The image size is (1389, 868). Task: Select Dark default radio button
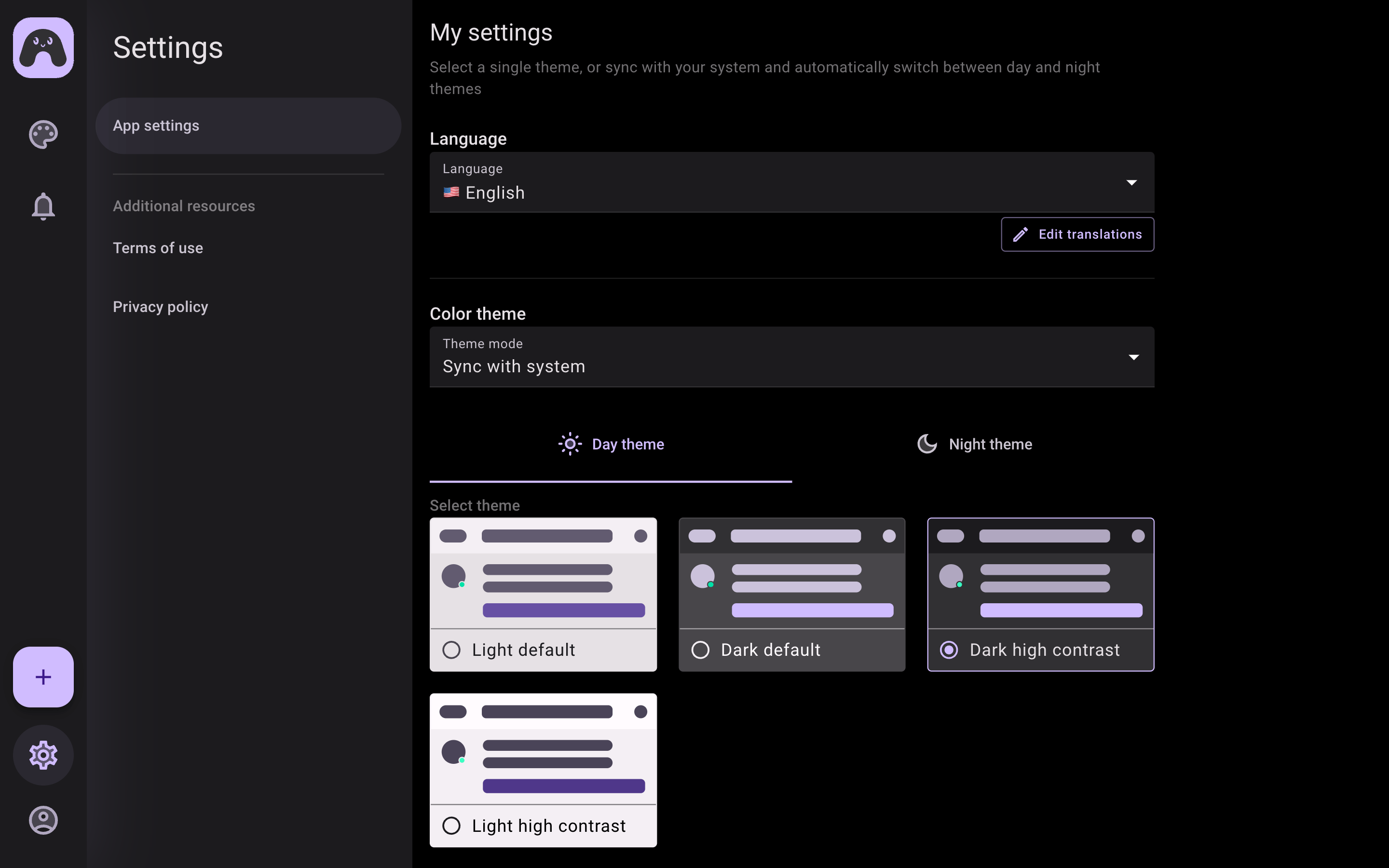tap(700, 650)
